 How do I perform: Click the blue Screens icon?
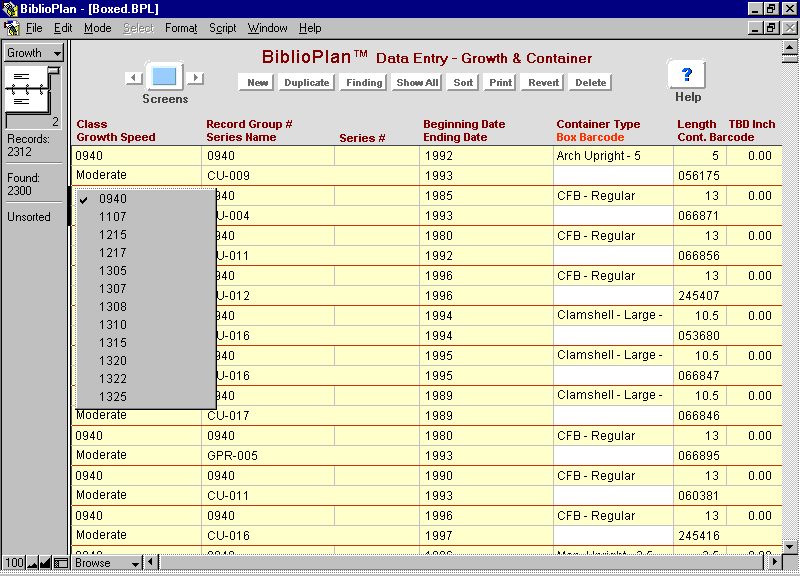click(164, 77)
